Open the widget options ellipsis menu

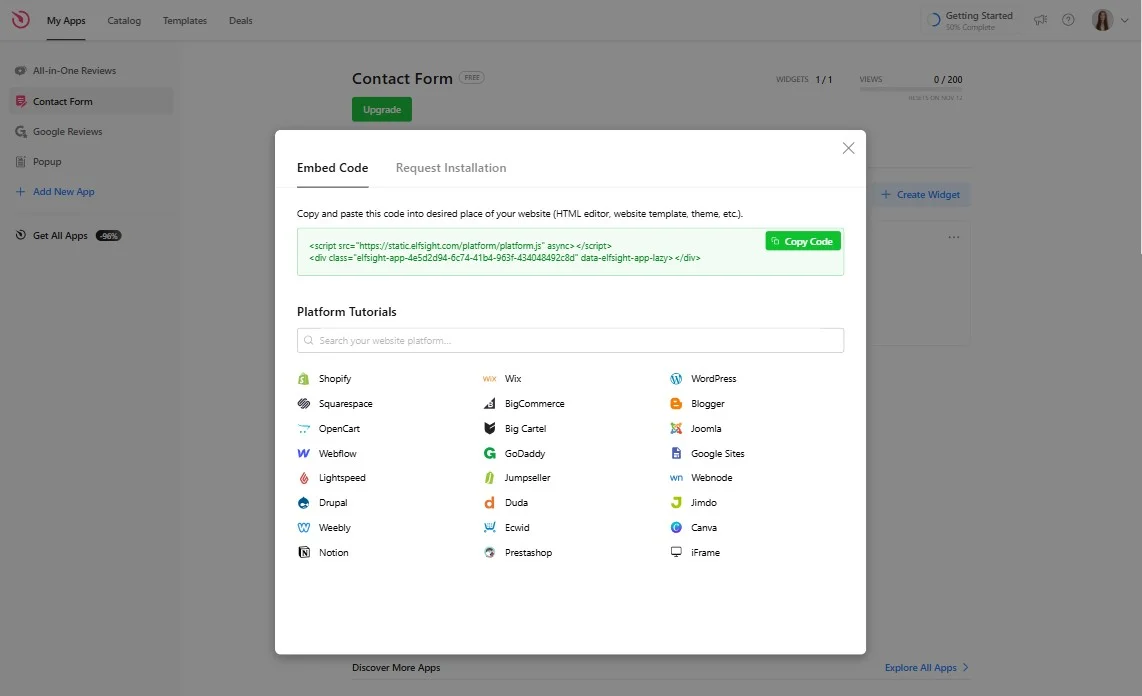tap(953, 237)
